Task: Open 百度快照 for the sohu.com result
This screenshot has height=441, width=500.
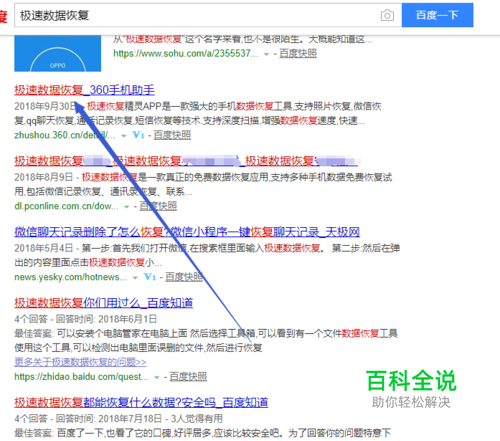Action: [298, 53]
